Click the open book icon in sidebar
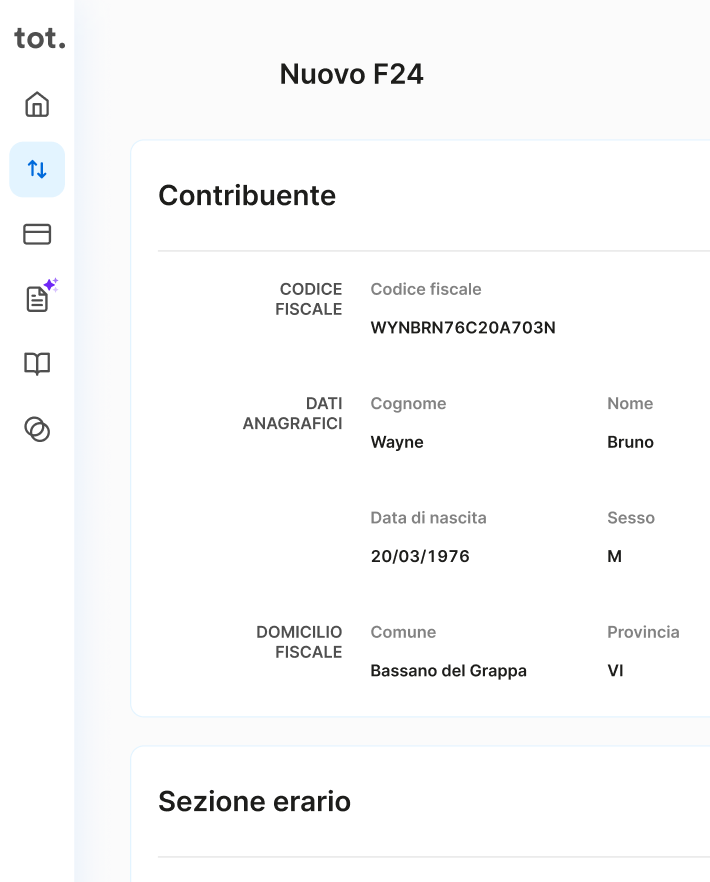The height and width of the screenshot is (882, 710). tap(37, 364)
